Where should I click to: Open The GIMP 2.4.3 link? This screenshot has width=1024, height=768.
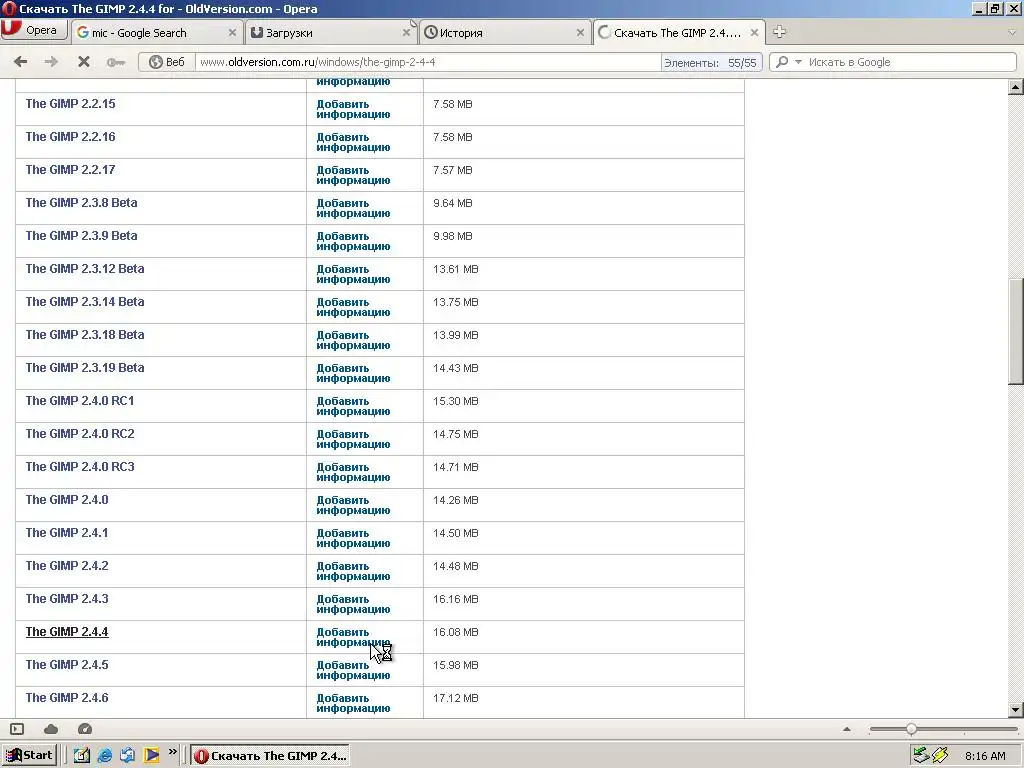coord(67,599)
